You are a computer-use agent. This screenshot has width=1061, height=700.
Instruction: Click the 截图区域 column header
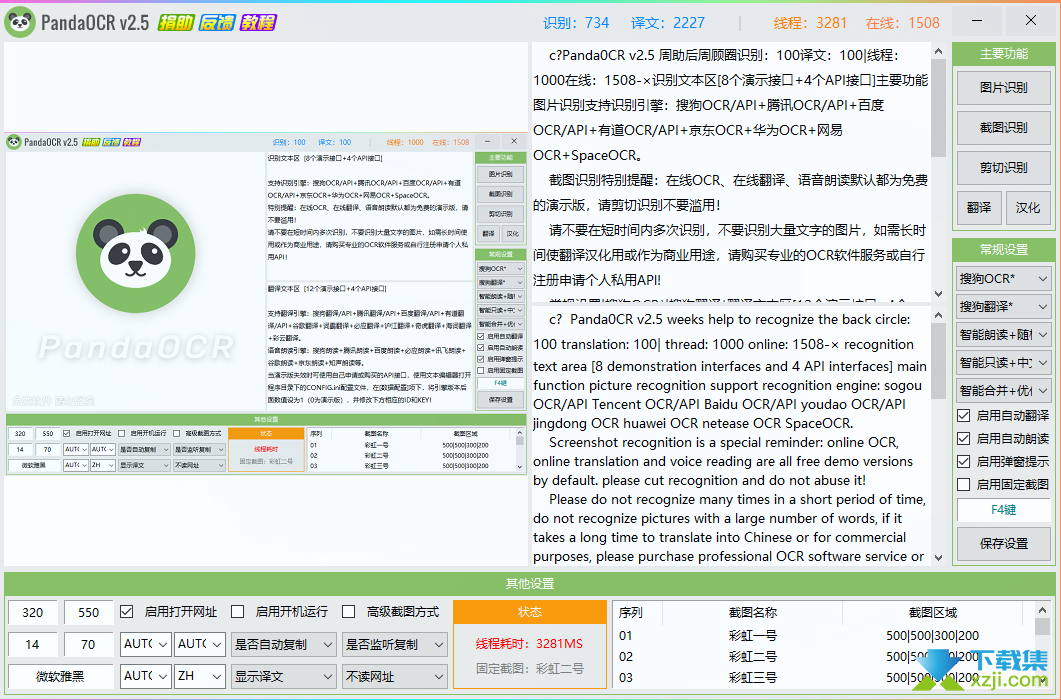[x=932, y=612]
